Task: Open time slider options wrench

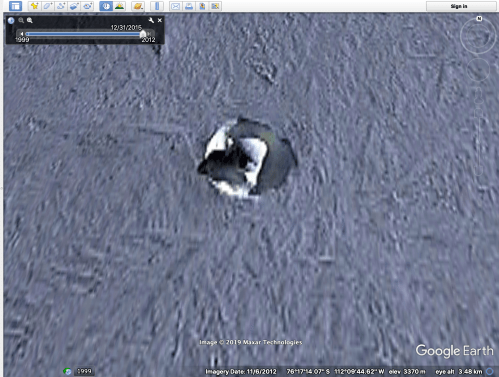Action: pyautogui.click(x=151, y=20)
